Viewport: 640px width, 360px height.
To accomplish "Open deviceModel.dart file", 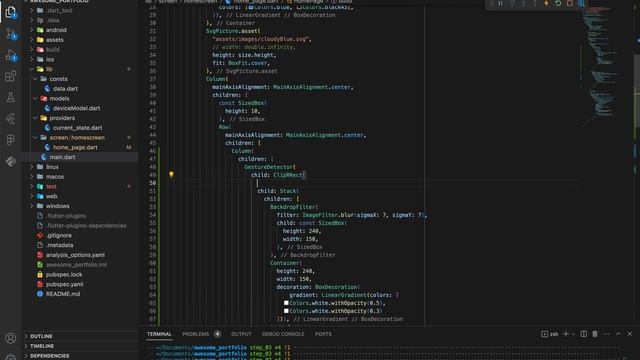I will tap(77, 108).
